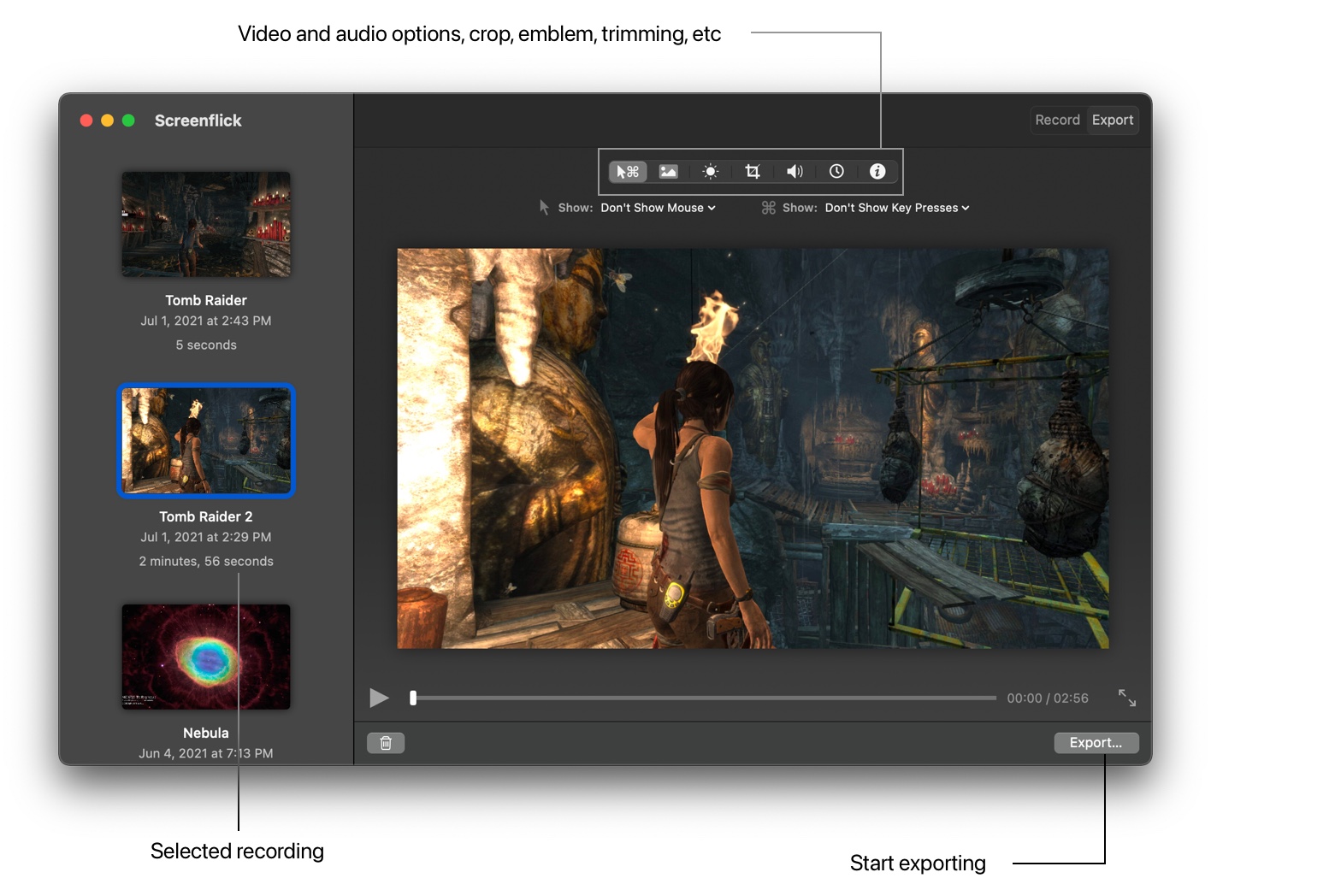Screen dimensions: 1341x896
Task: Select the Tomb Raider 2 recording thumbnail
Action: coord(206,440)
